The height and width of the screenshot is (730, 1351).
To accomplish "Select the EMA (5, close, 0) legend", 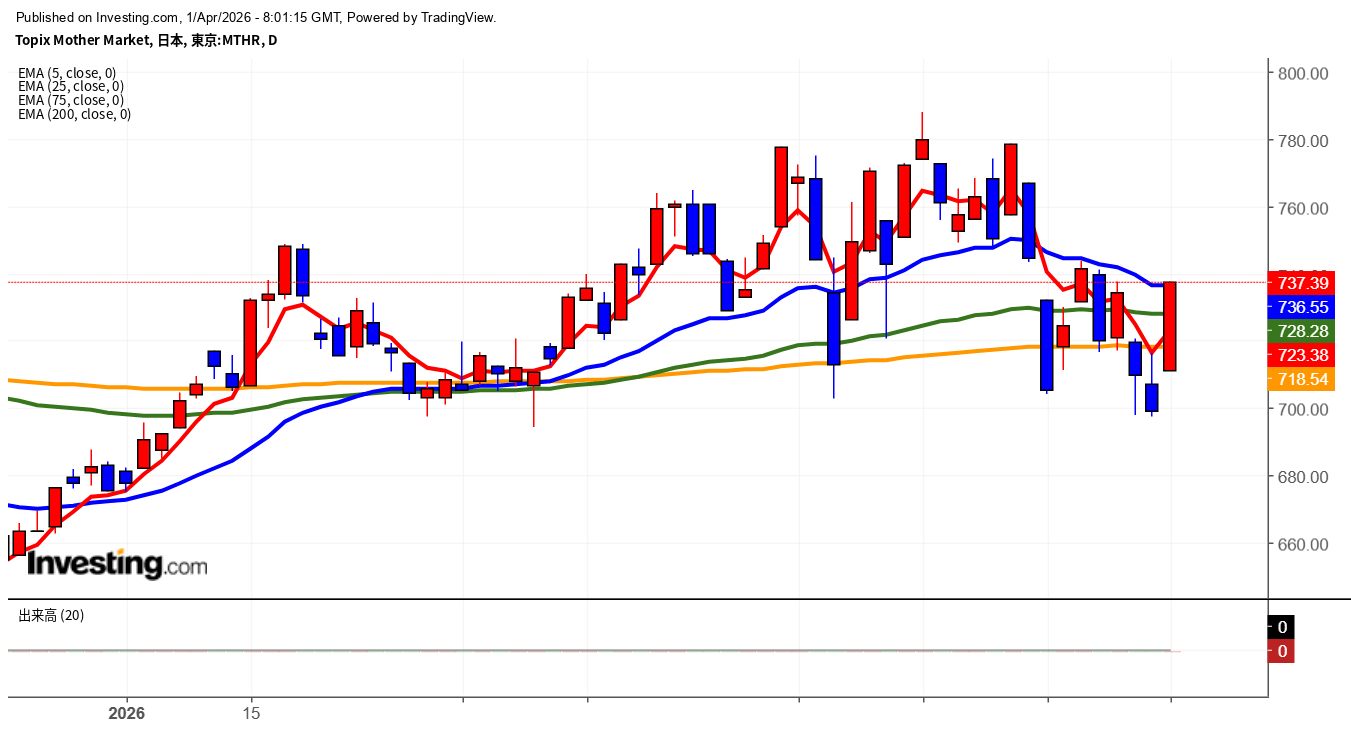I will 67,73.
